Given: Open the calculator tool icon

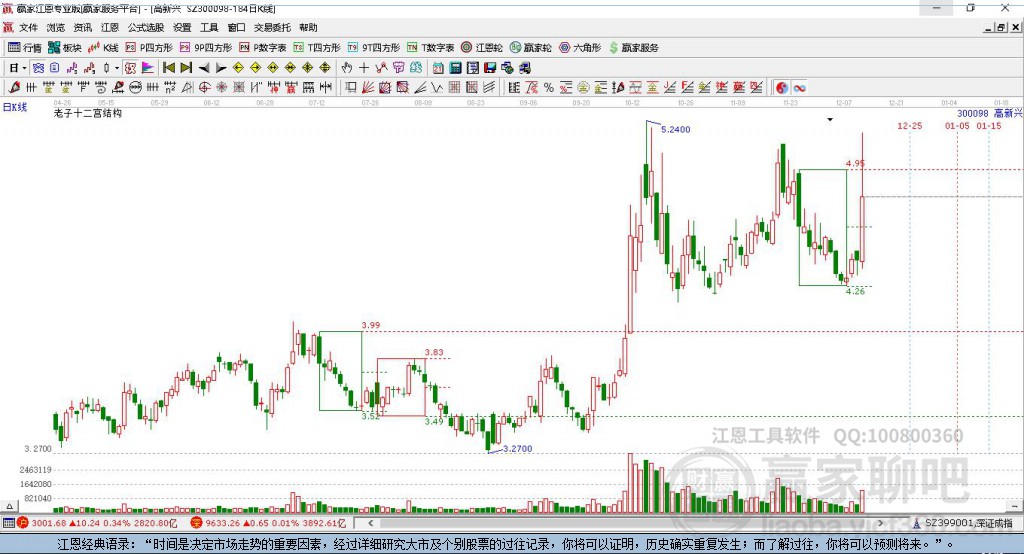Looking at the screenshot, I should [455, 68].
